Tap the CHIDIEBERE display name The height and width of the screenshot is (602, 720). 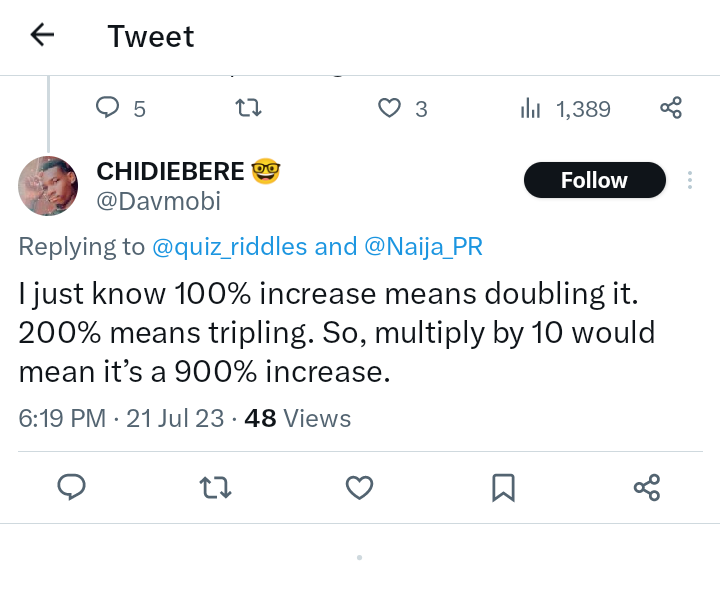170,171
